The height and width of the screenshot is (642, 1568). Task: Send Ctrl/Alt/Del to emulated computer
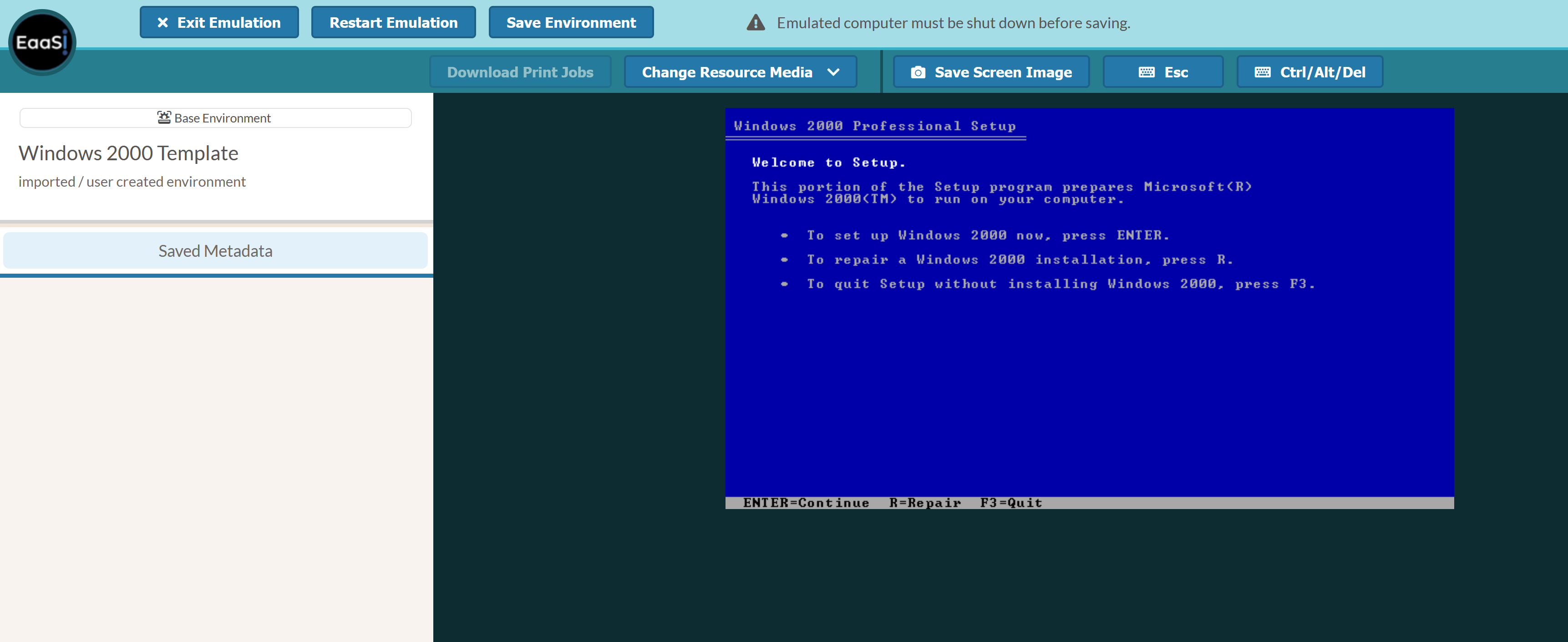[x=1309, y=72]
